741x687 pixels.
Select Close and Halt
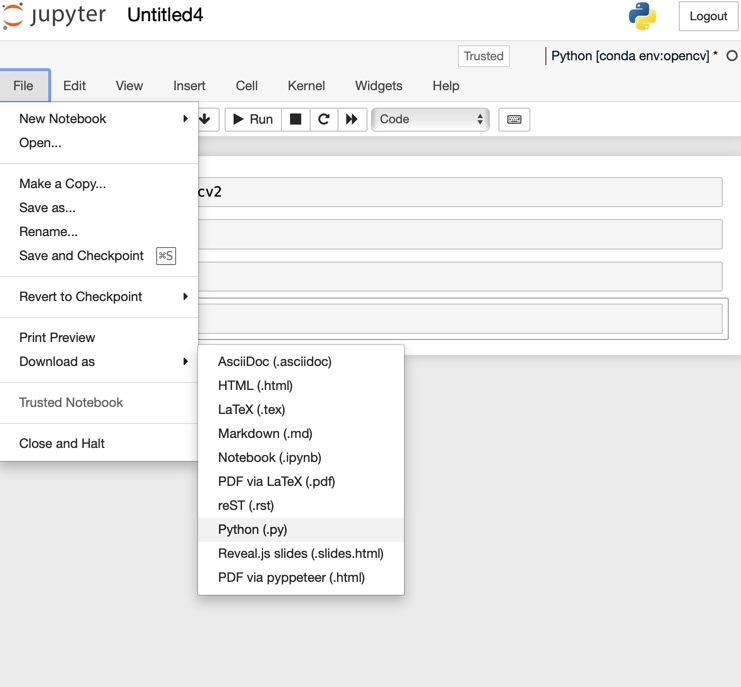pos(99,444)
